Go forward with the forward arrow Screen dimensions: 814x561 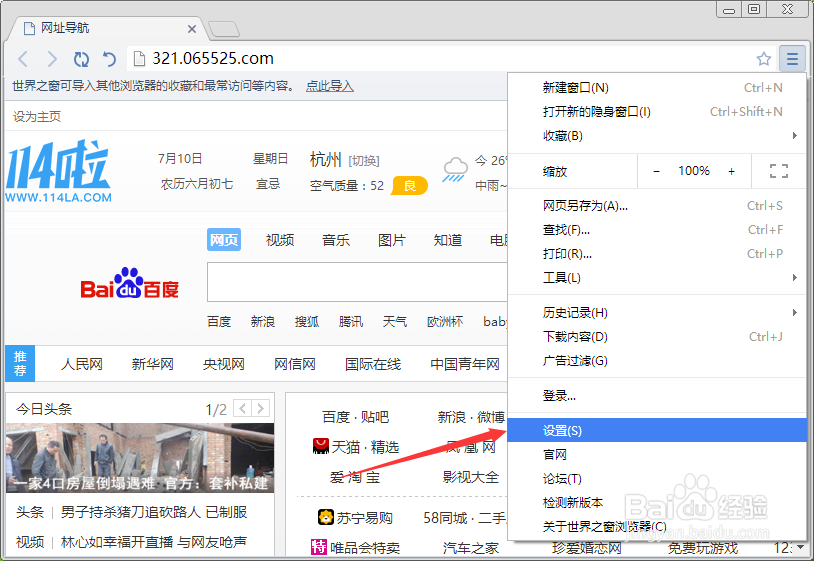52,59
